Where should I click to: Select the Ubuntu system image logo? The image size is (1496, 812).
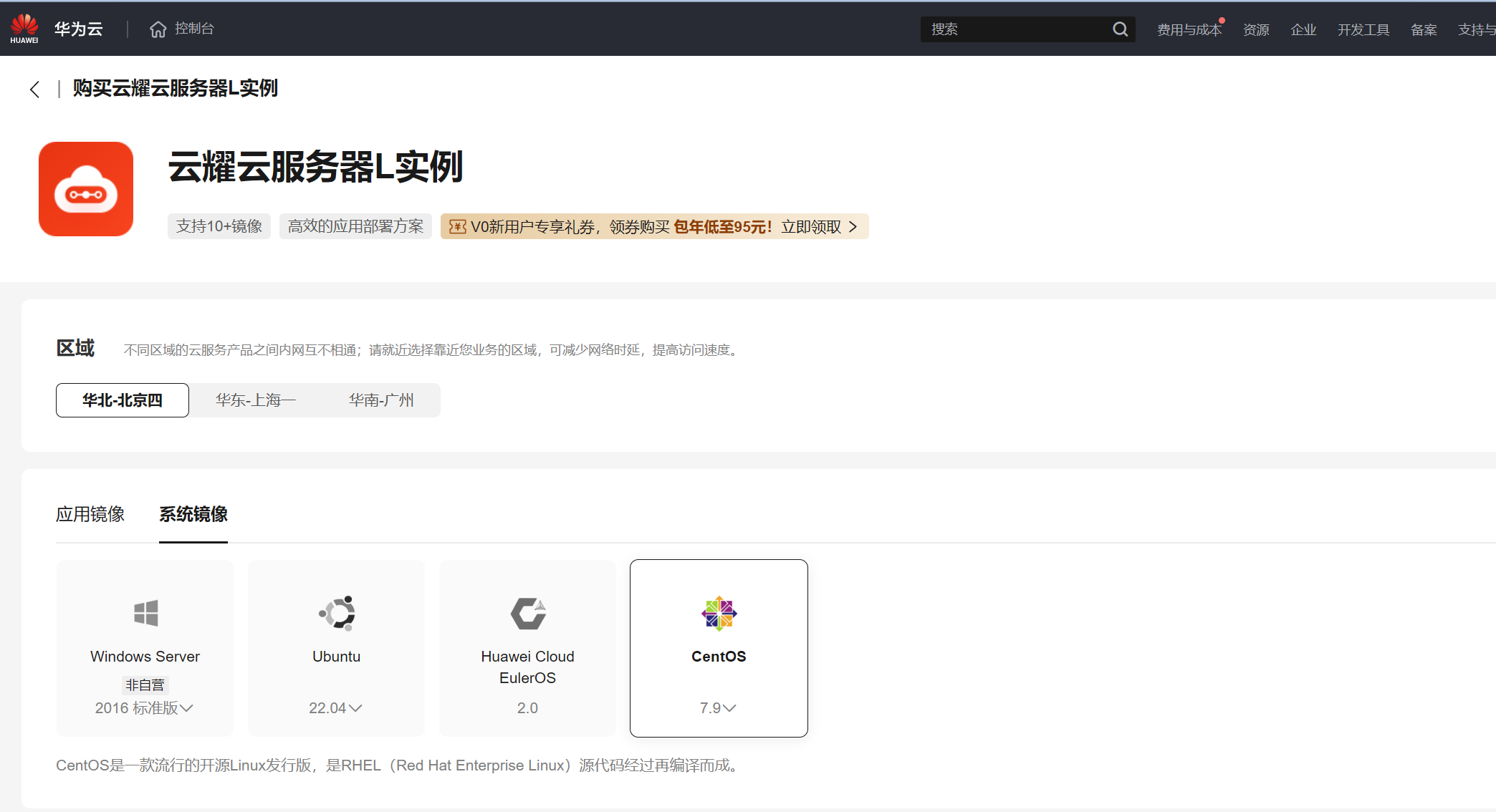[336, 612]
